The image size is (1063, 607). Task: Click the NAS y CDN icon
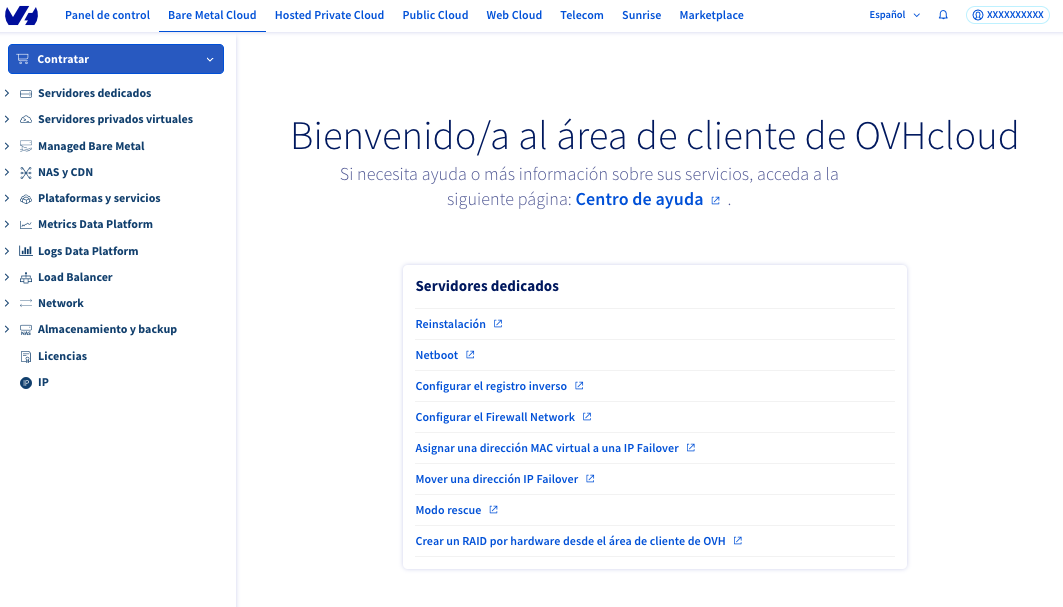tap(24, 171)
